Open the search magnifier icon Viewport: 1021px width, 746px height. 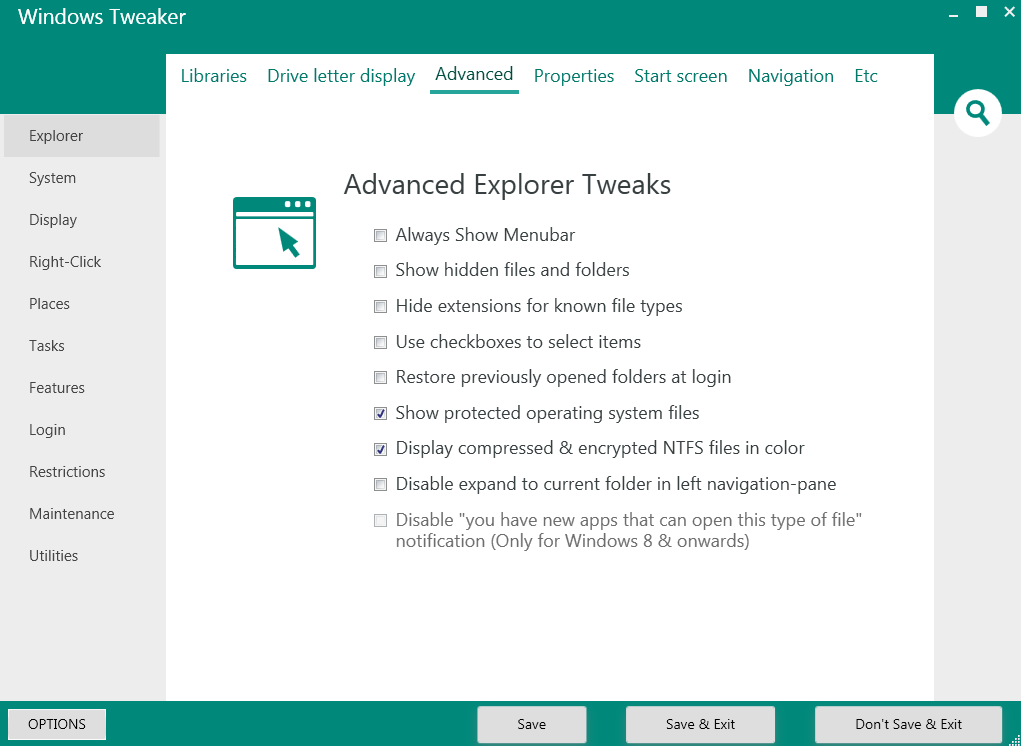click(977, 113)
